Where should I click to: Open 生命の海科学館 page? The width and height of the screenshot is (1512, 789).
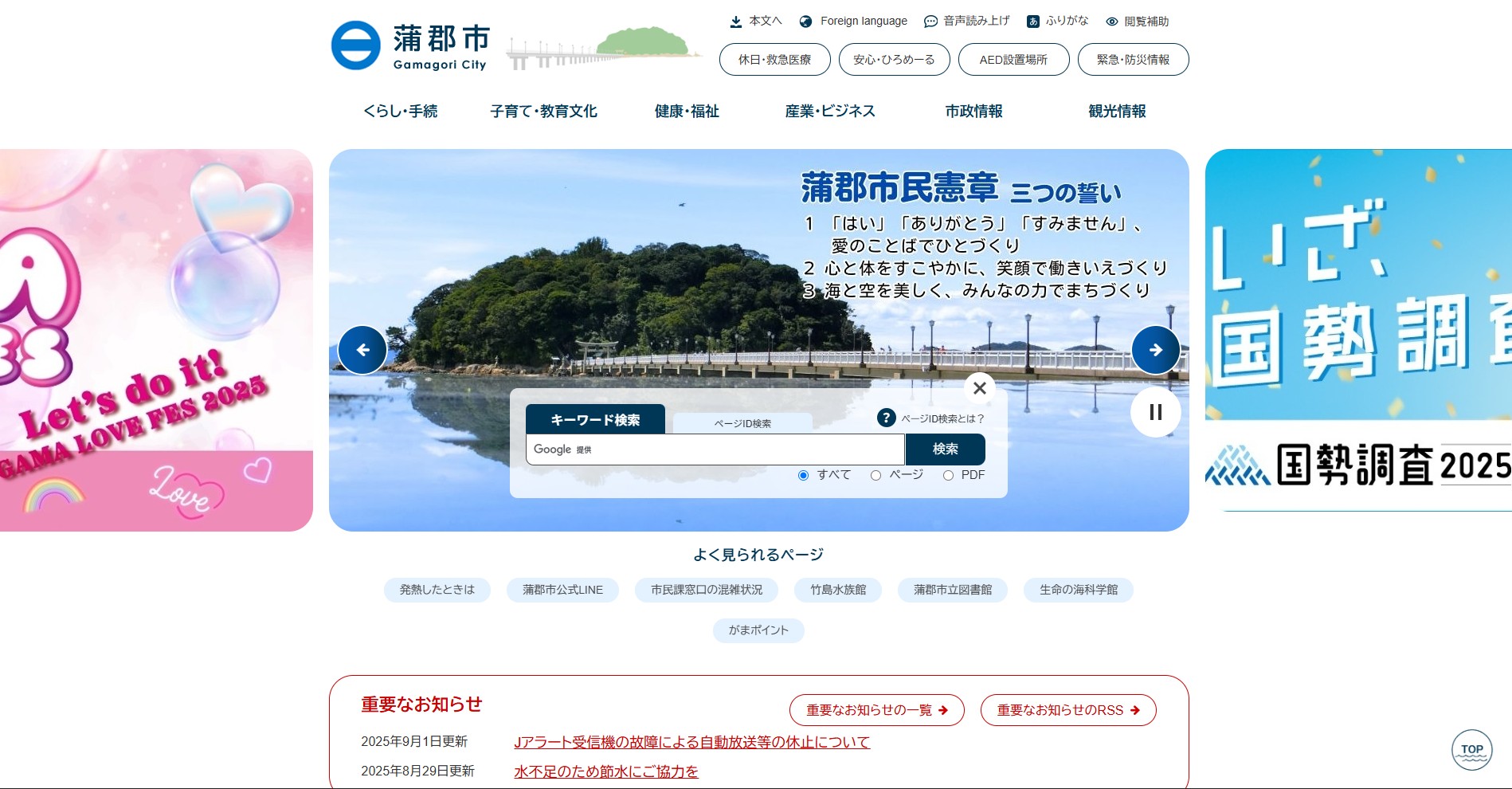tap(1079, 590)
